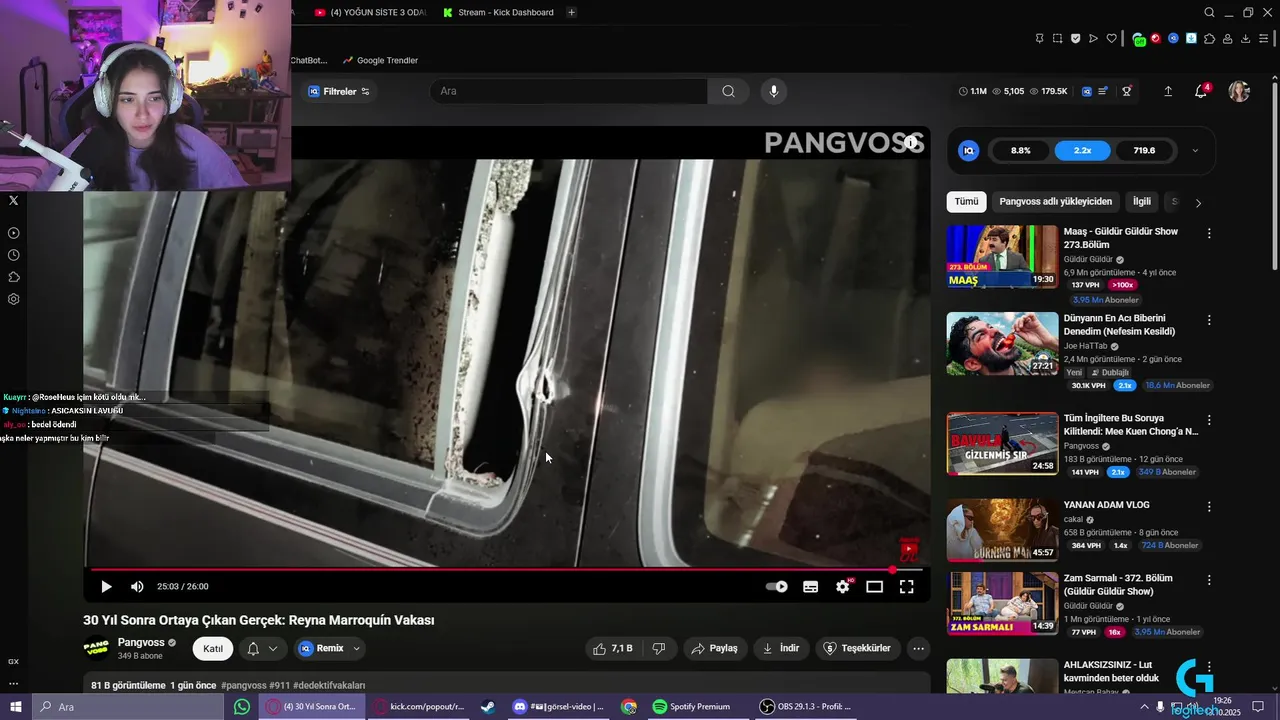Select the Tümü chip

click(x=966, y=202)
